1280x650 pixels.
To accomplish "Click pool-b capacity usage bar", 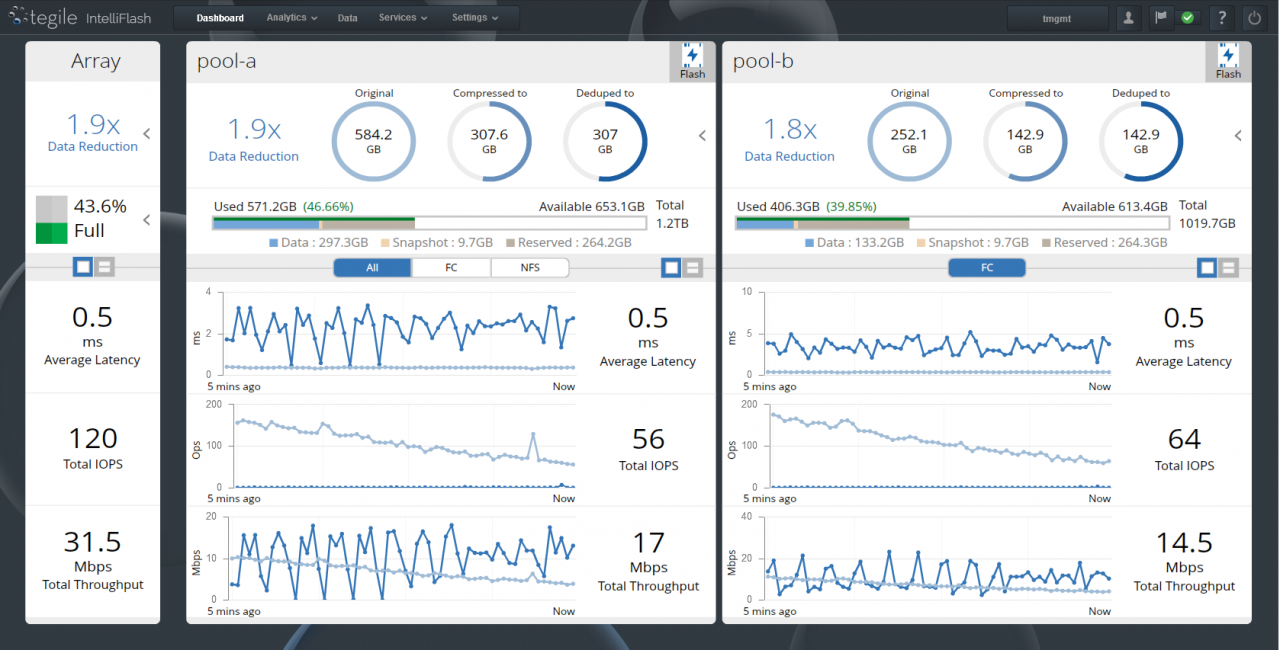I will click(x=953, y=223).
